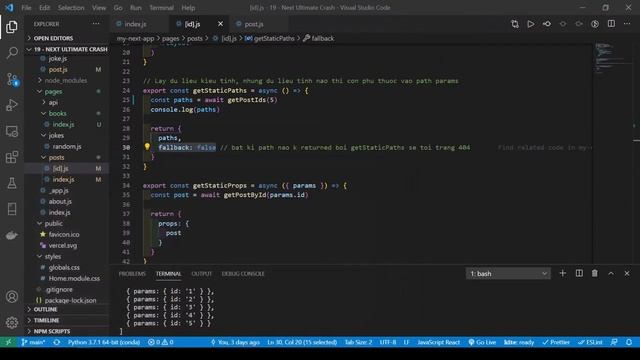Open the Run and Debug view
Image resolution: width=640 pixels, height=360 pixels.
coord(12,105)
